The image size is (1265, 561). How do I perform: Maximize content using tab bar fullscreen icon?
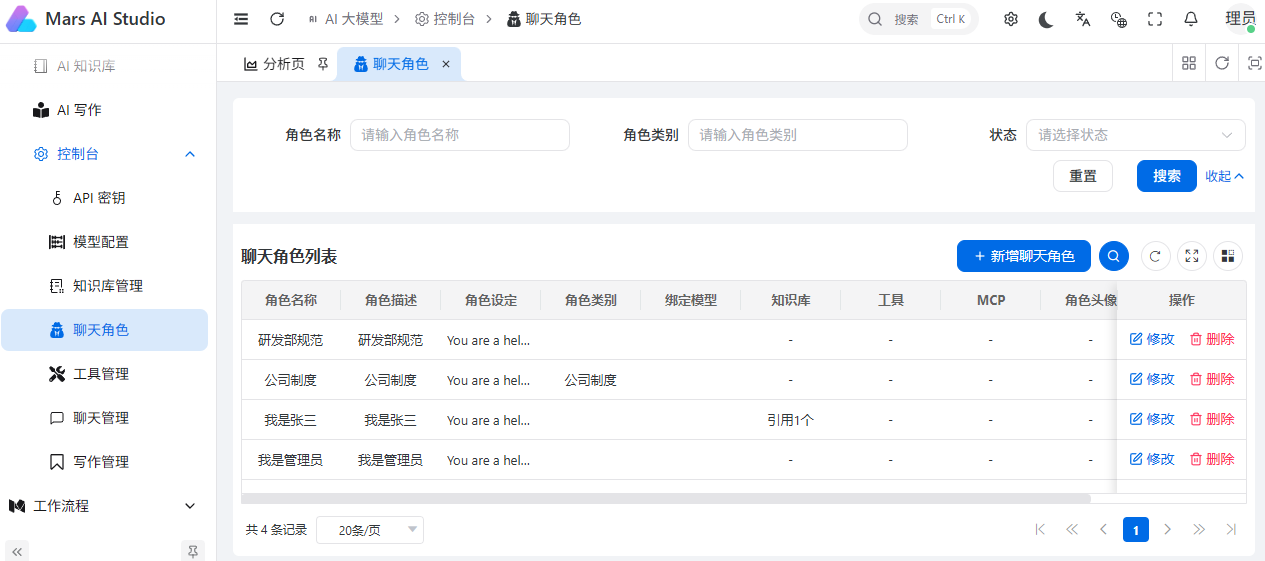1254,63
